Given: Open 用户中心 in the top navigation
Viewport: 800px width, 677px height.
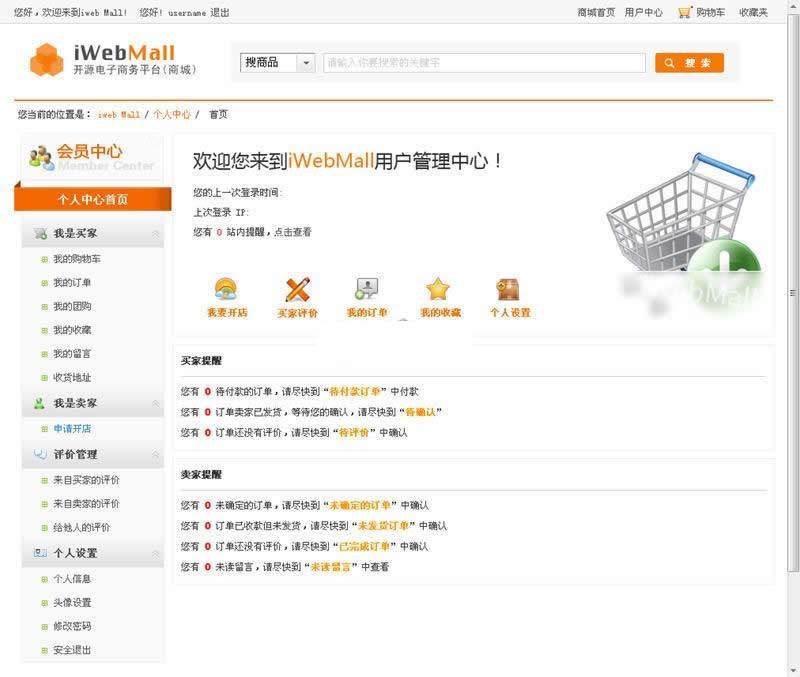Looking at the screenshot, I should tap(643, 12).
